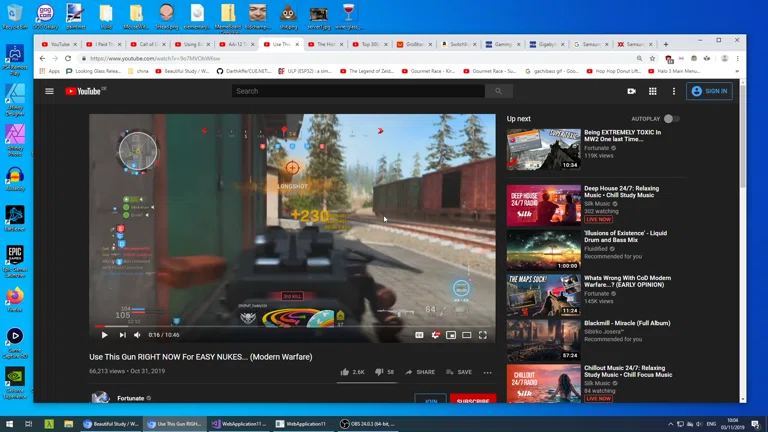This screenshot has width=768, height=432.
Task: Click the Fortunate channel avatar
Action: pyautogui.click(x=100, y=397)
